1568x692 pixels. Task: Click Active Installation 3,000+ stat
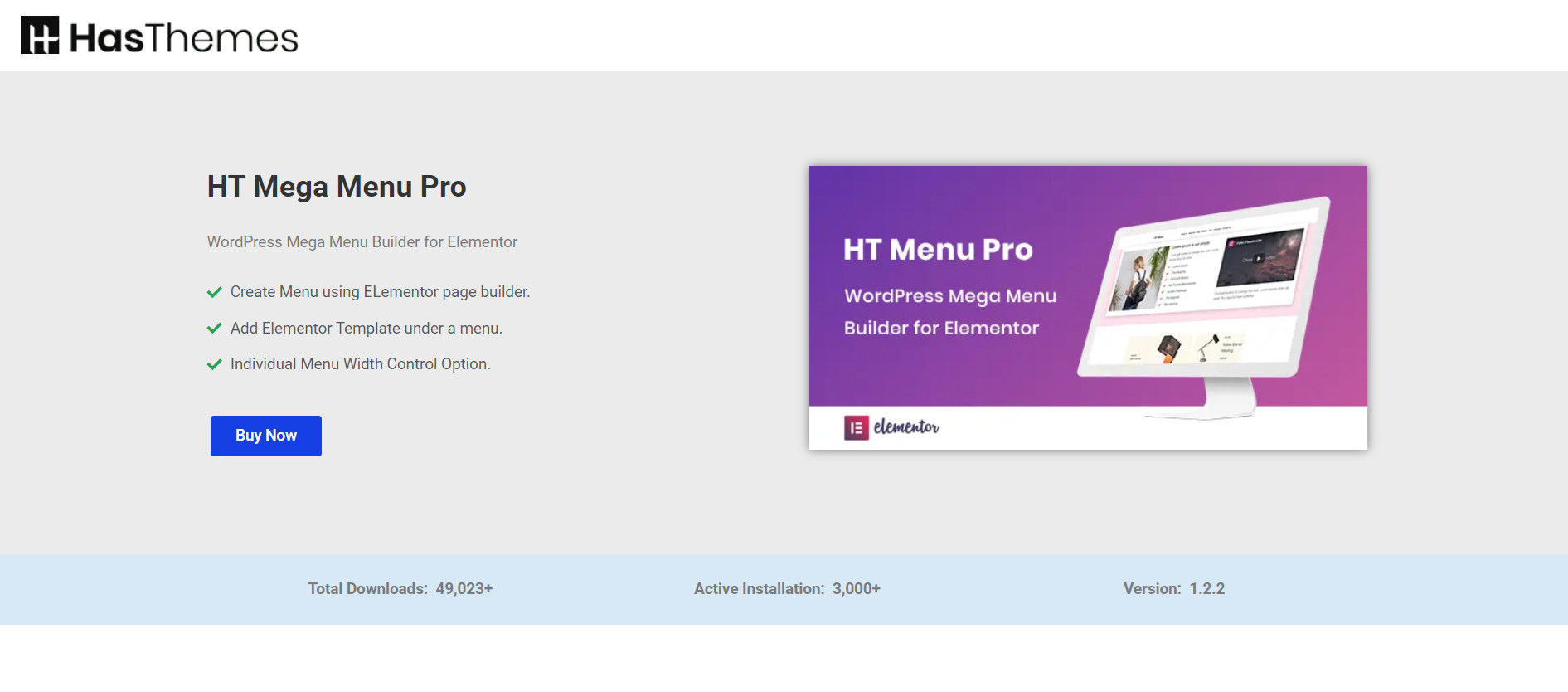click(787, 589)
